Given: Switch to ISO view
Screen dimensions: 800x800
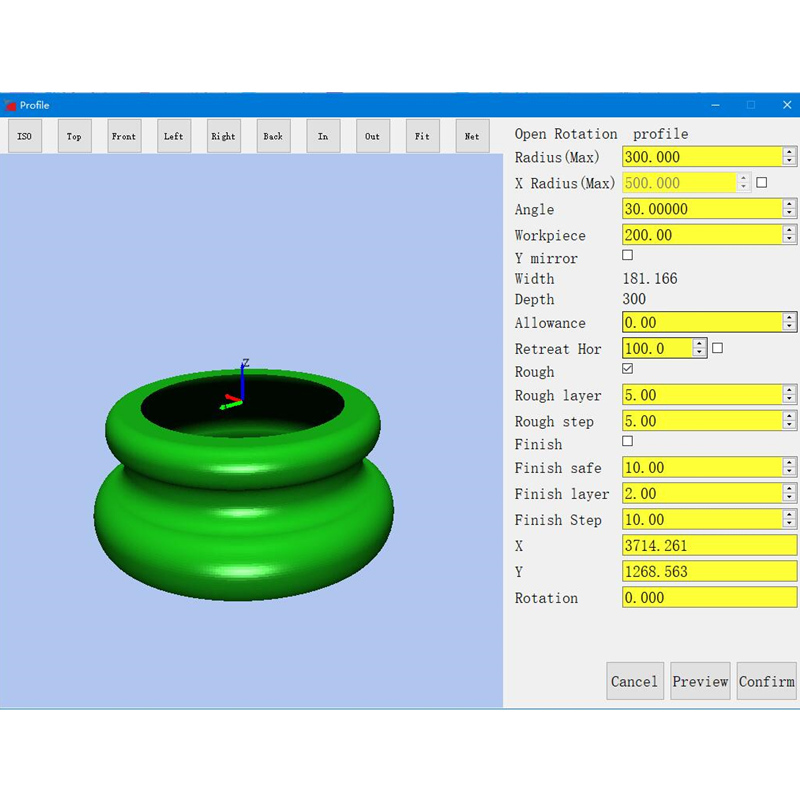Looking at the screenshot, I should 25,136.
